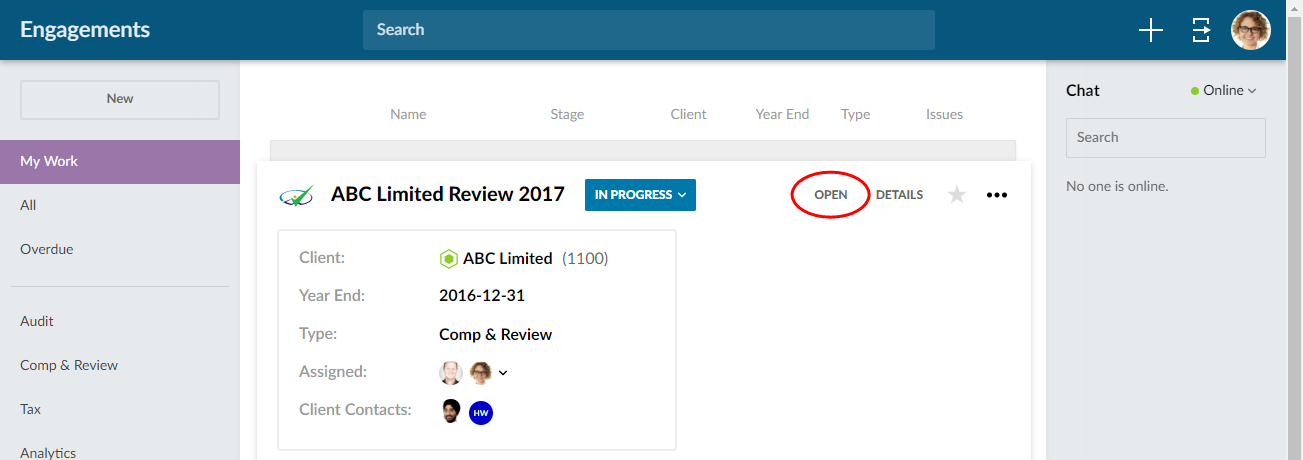The width and height of the screenshot is (1303, 460).
Task: Star the ABC Limited Review 2017 engagement
Action: [x=957, y=195]
